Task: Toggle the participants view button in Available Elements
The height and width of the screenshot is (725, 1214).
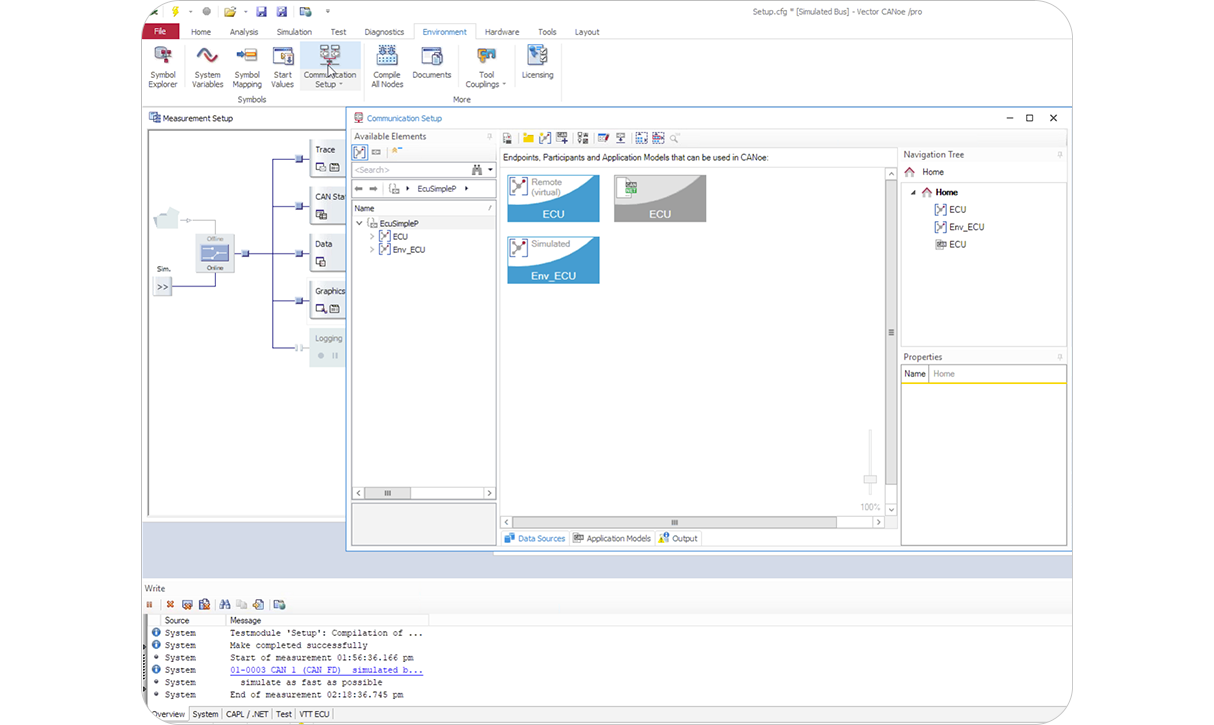Action: coord(360,152)
